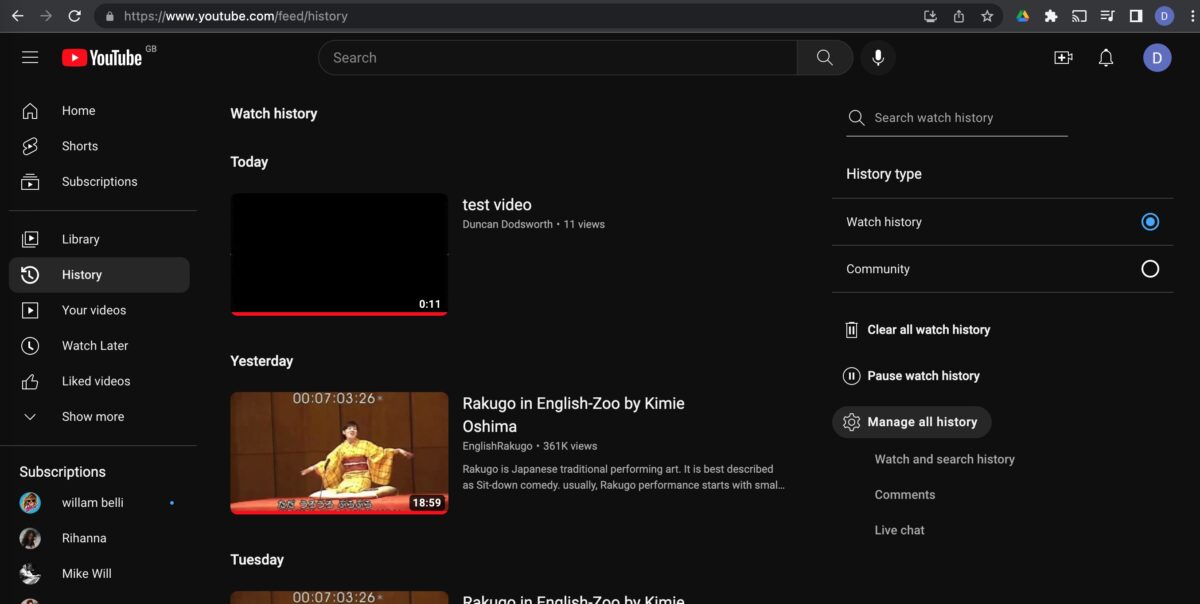This screenshot has height=604, width=1200.
Task: Expand Show more in the sidebar
Action: [99, 417]
